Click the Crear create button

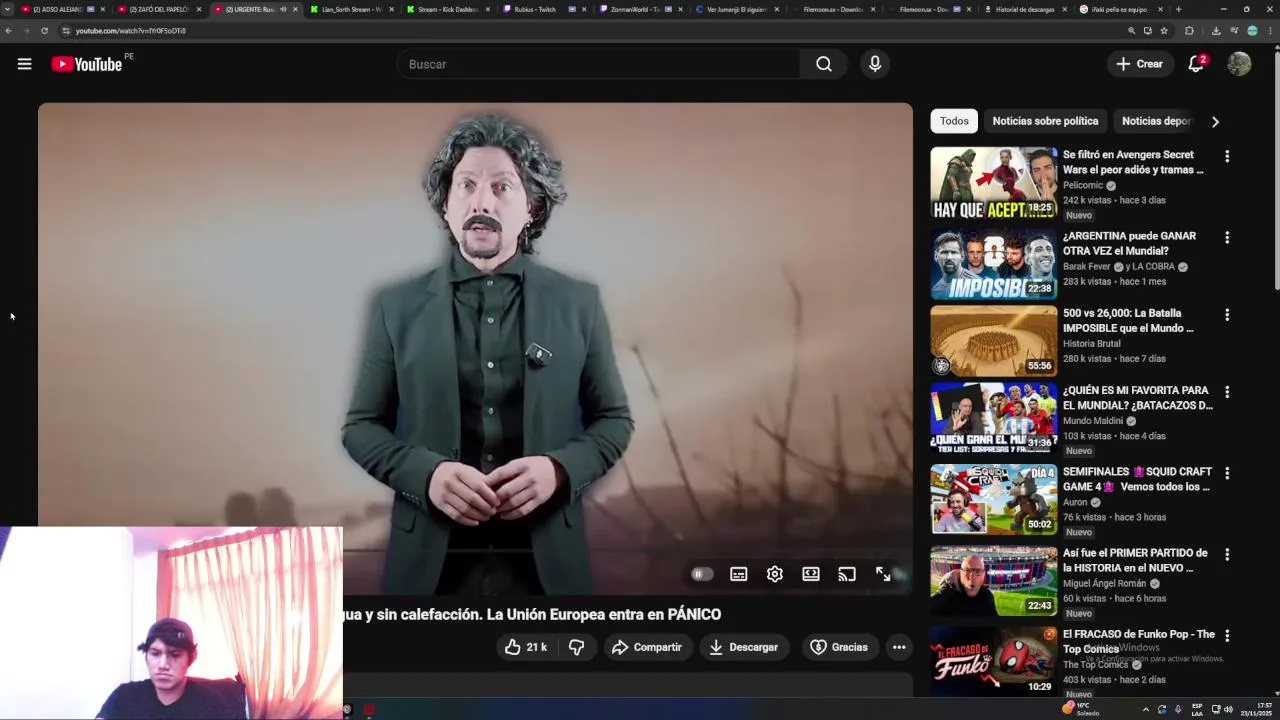tap(1139, 64)
